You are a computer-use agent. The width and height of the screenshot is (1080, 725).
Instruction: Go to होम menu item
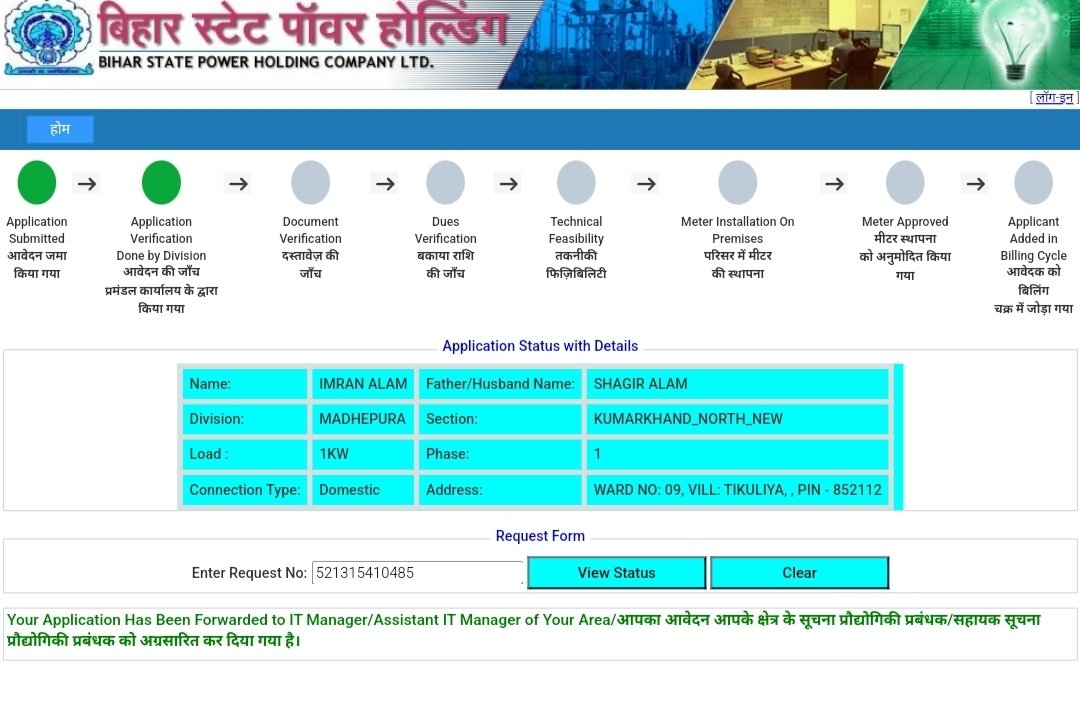pyautogui.click(x=60, y=129)
